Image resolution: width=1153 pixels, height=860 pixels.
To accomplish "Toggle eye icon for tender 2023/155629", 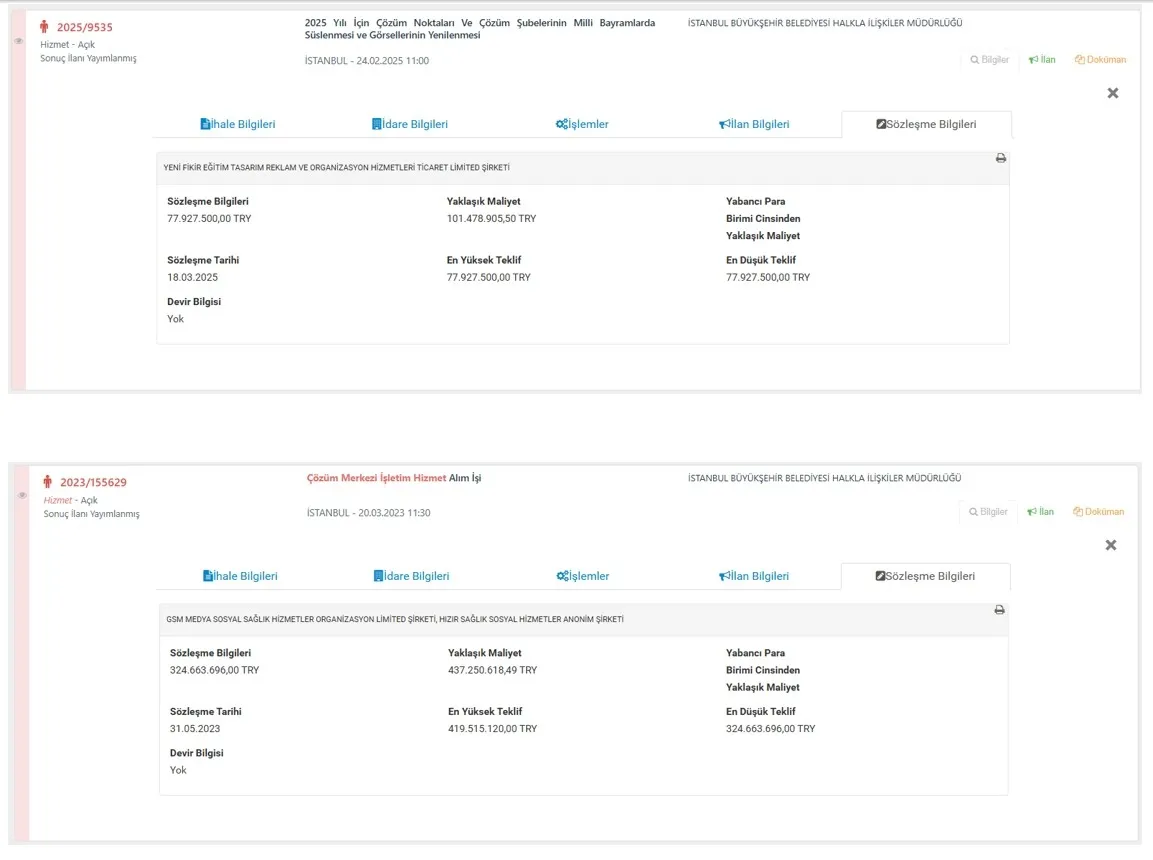I will (22, 495).
